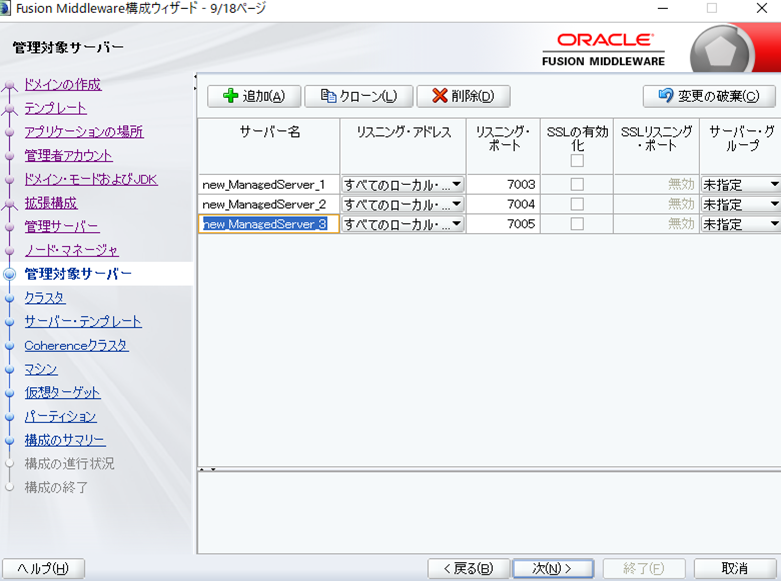Image resolution: width=781 pixels, height=581 pixels.
Task: Click the 次(N) > button
Action: pyautogui.click(x=553, y=568)
